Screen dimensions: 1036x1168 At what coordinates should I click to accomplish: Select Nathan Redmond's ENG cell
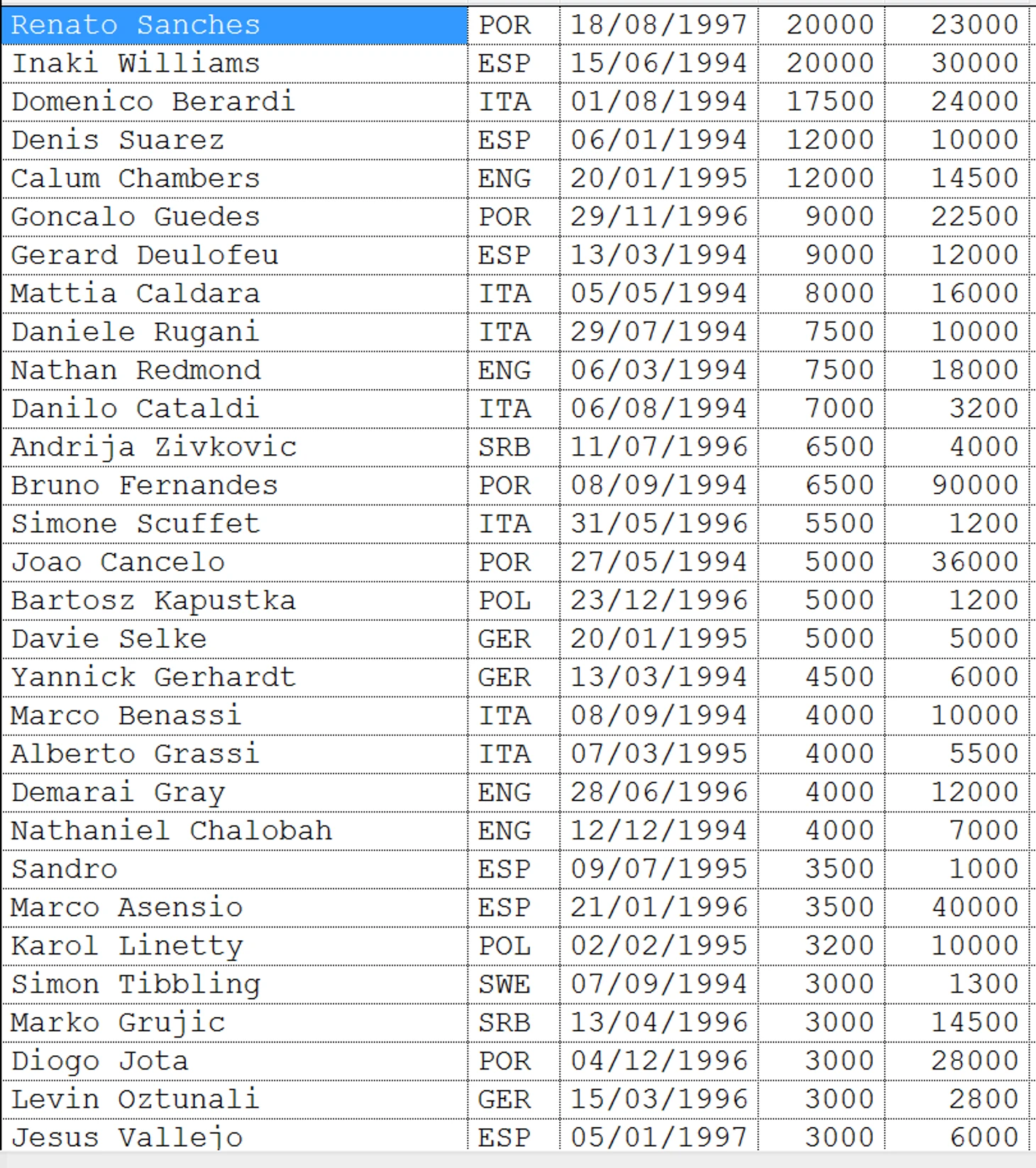[x=514, y=370]
